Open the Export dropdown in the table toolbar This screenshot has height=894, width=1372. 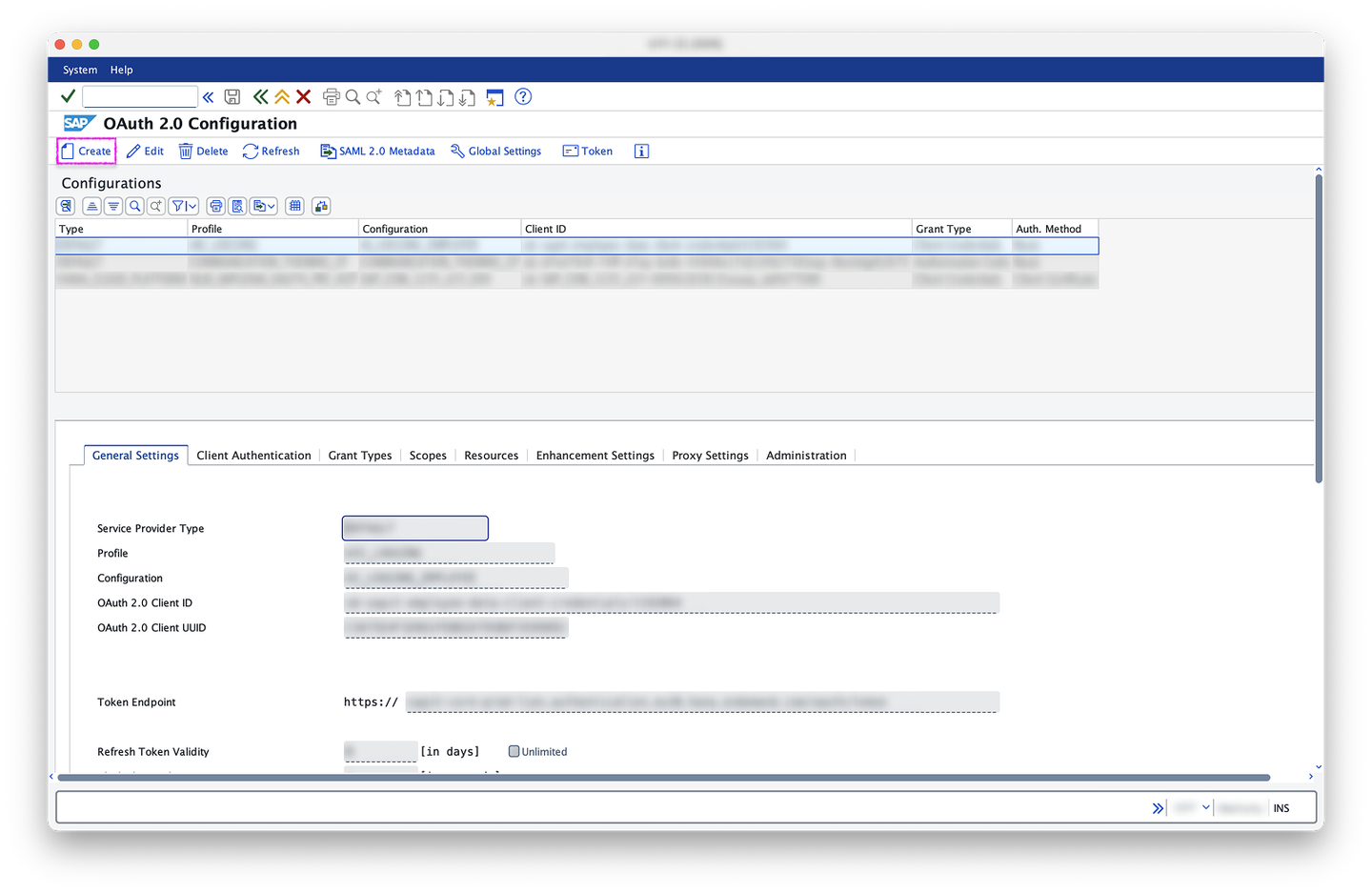(264, 206)
